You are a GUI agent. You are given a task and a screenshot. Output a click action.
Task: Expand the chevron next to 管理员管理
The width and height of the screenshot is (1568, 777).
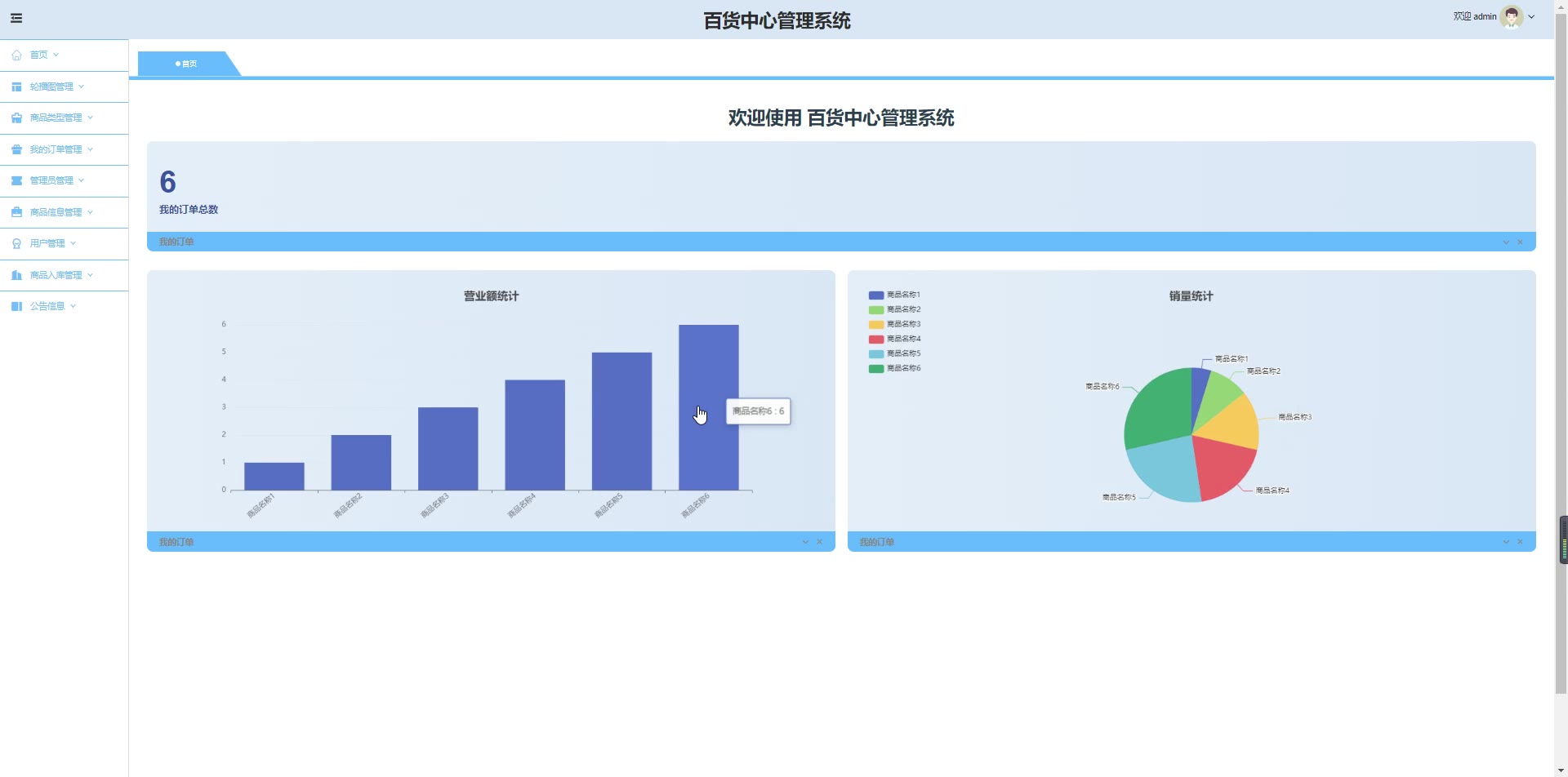point(81,180)
